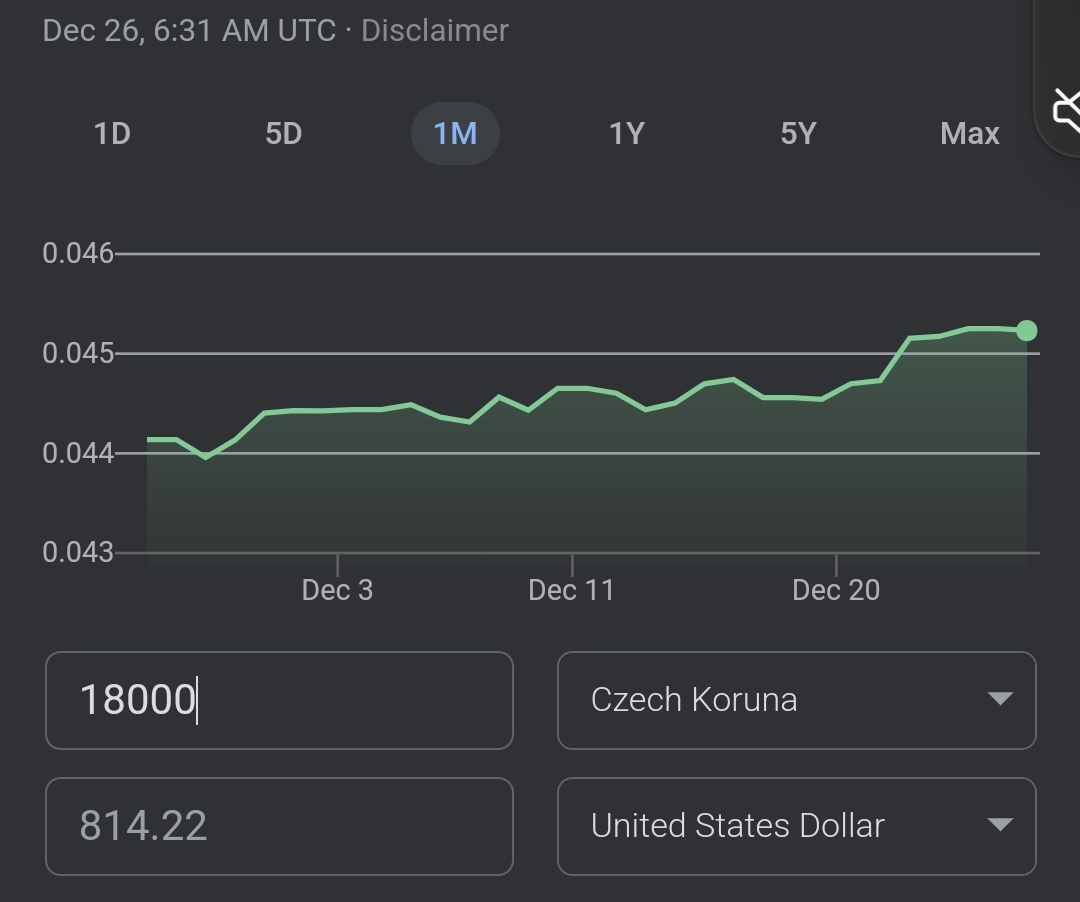Switch to the 1D time range
The height and width of the screenshot is (902, 1080).
click(112, 133)
